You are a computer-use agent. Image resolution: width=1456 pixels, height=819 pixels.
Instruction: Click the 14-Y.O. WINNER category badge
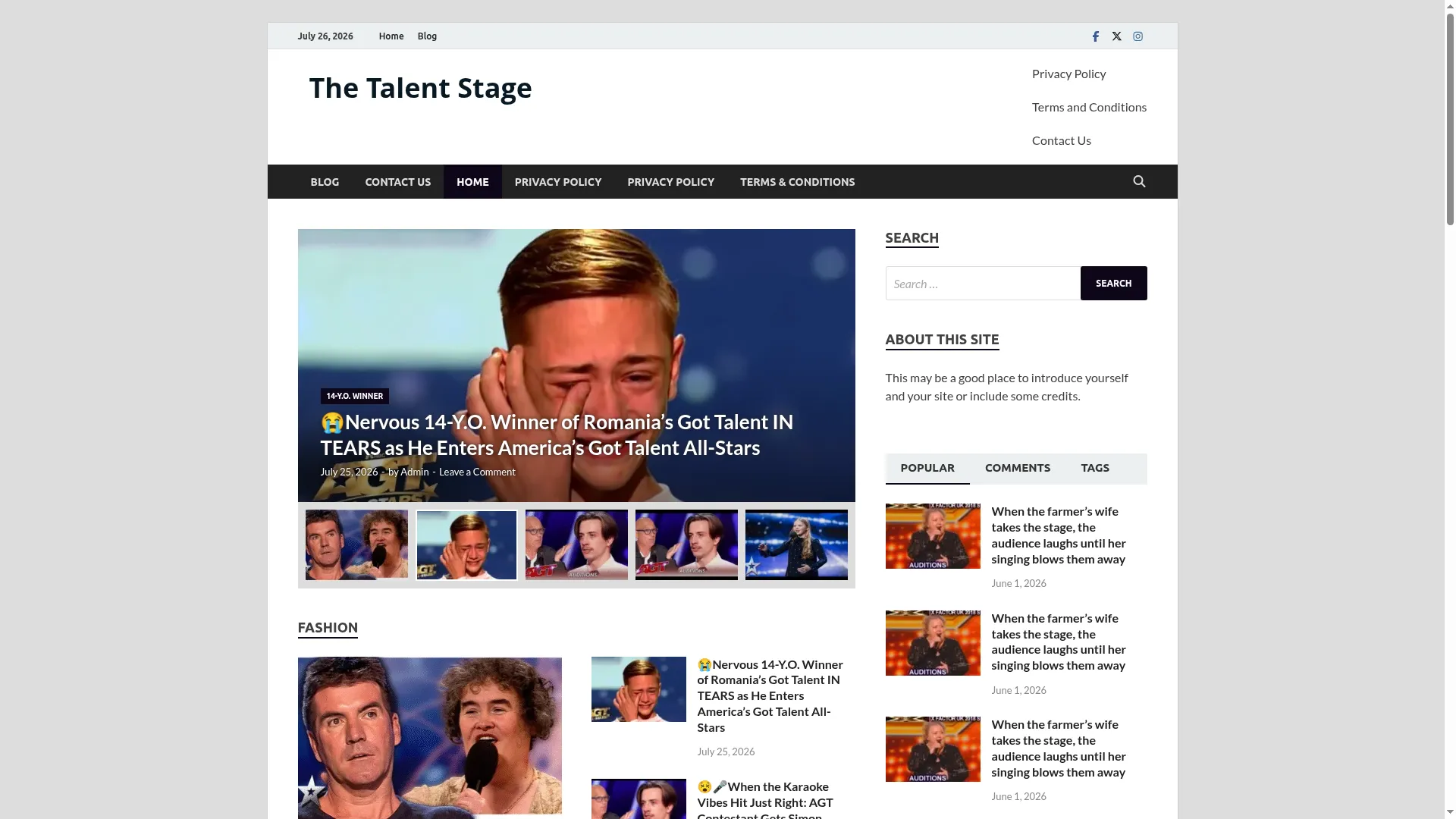[354, 397]
